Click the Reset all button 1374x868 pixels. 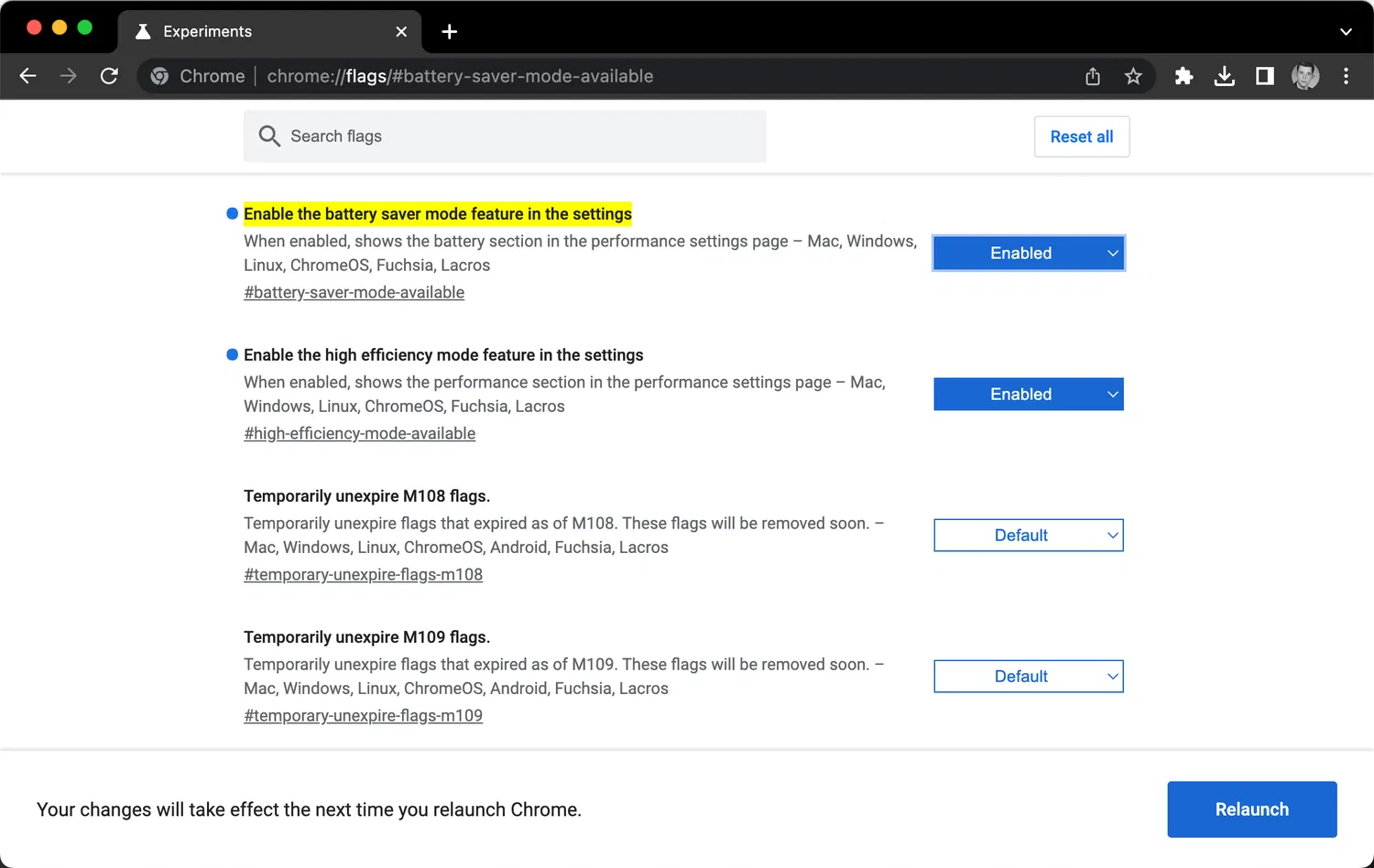[x=1082, y=136]
